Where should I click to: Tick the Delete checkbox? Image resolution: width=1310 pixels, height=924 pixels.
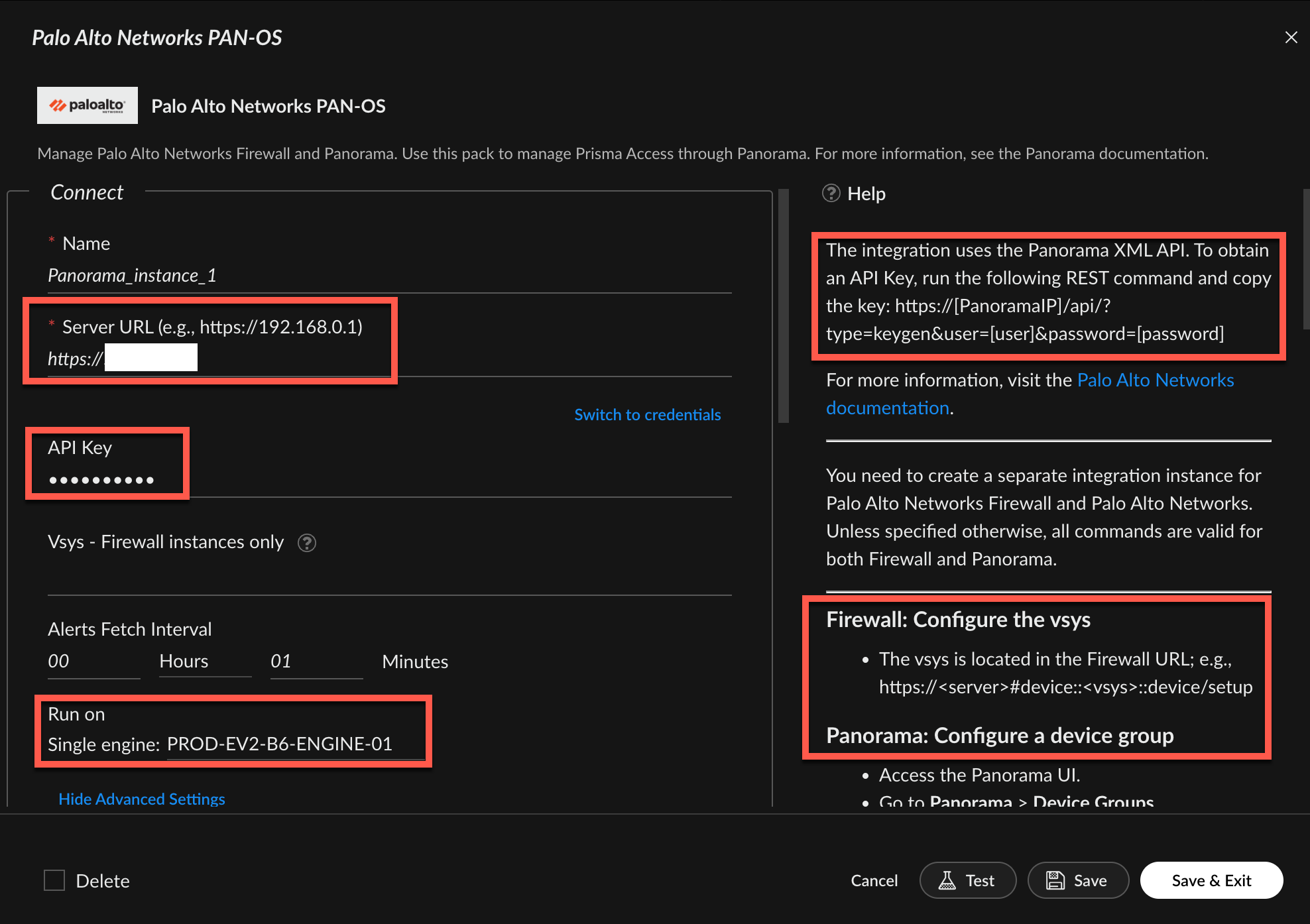click(x=54, y=880)
